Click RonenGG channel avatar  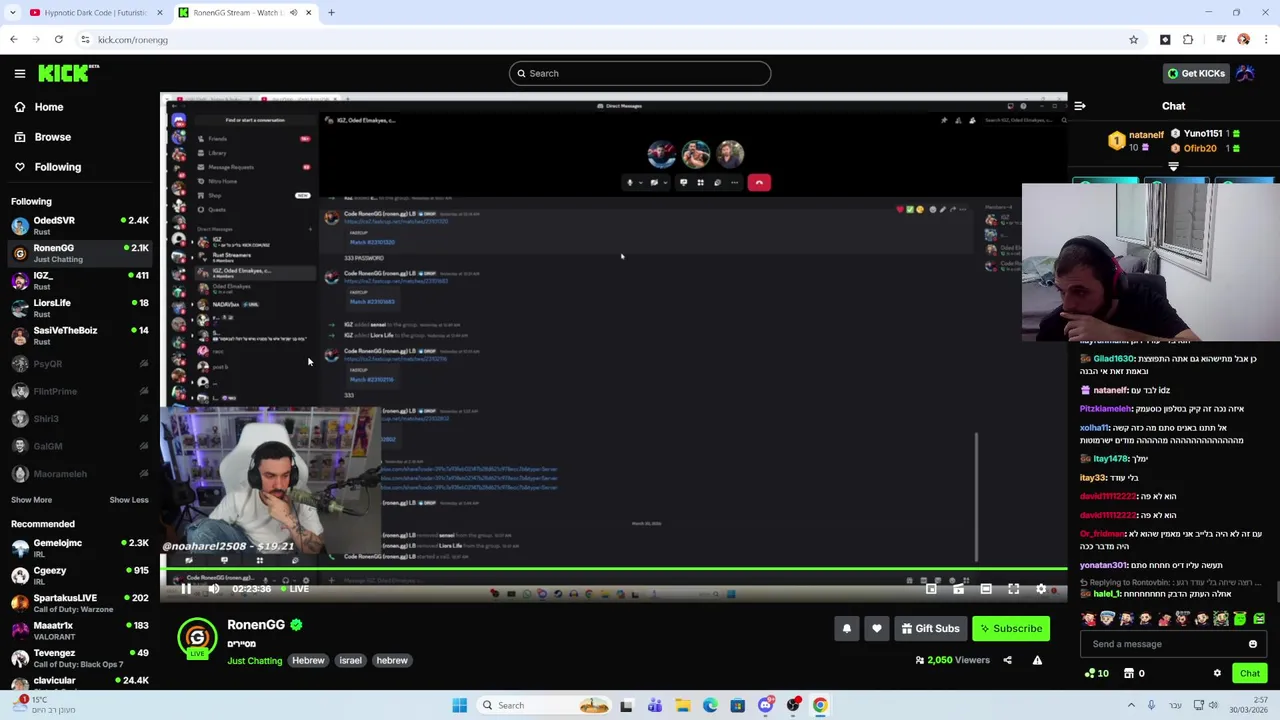point(197,637)
